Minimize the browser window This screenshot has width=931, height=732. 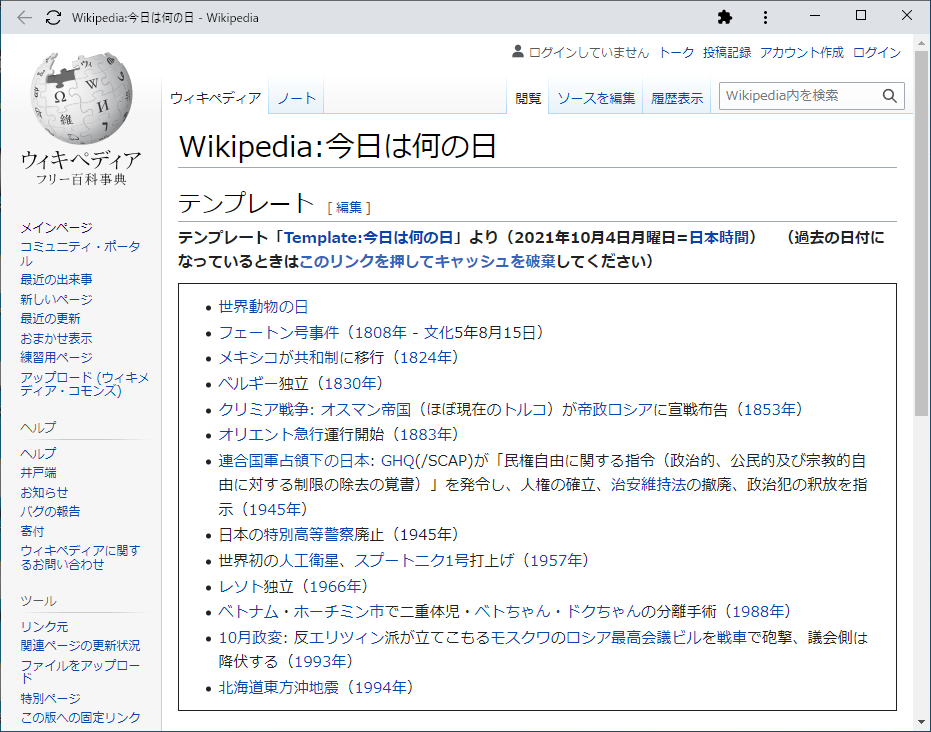click(815, 16)
